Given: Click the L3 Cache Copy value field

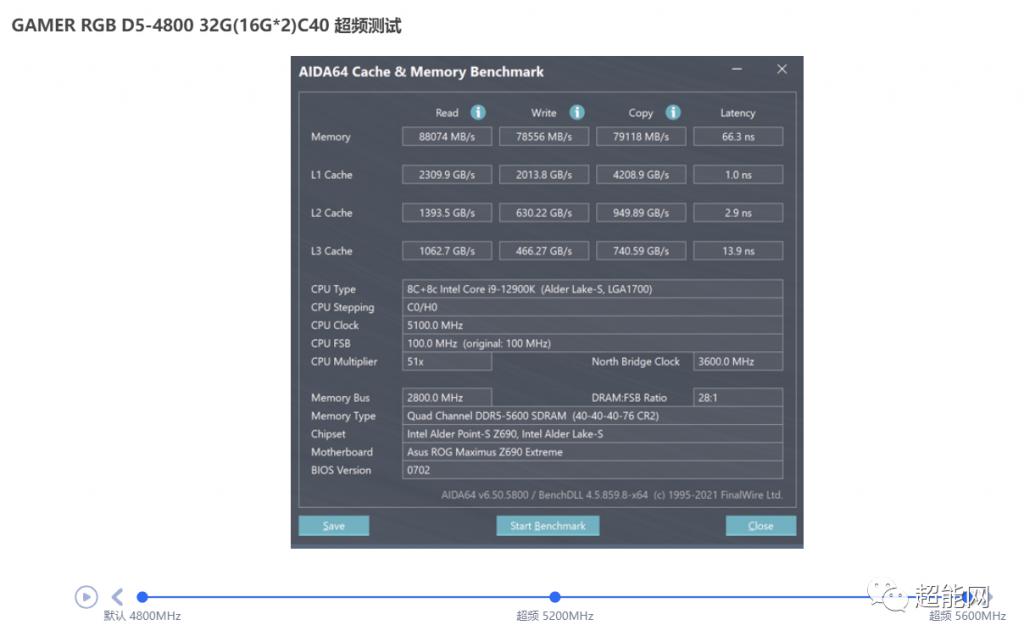Looking at the screenshot, I should pos(641,251).
